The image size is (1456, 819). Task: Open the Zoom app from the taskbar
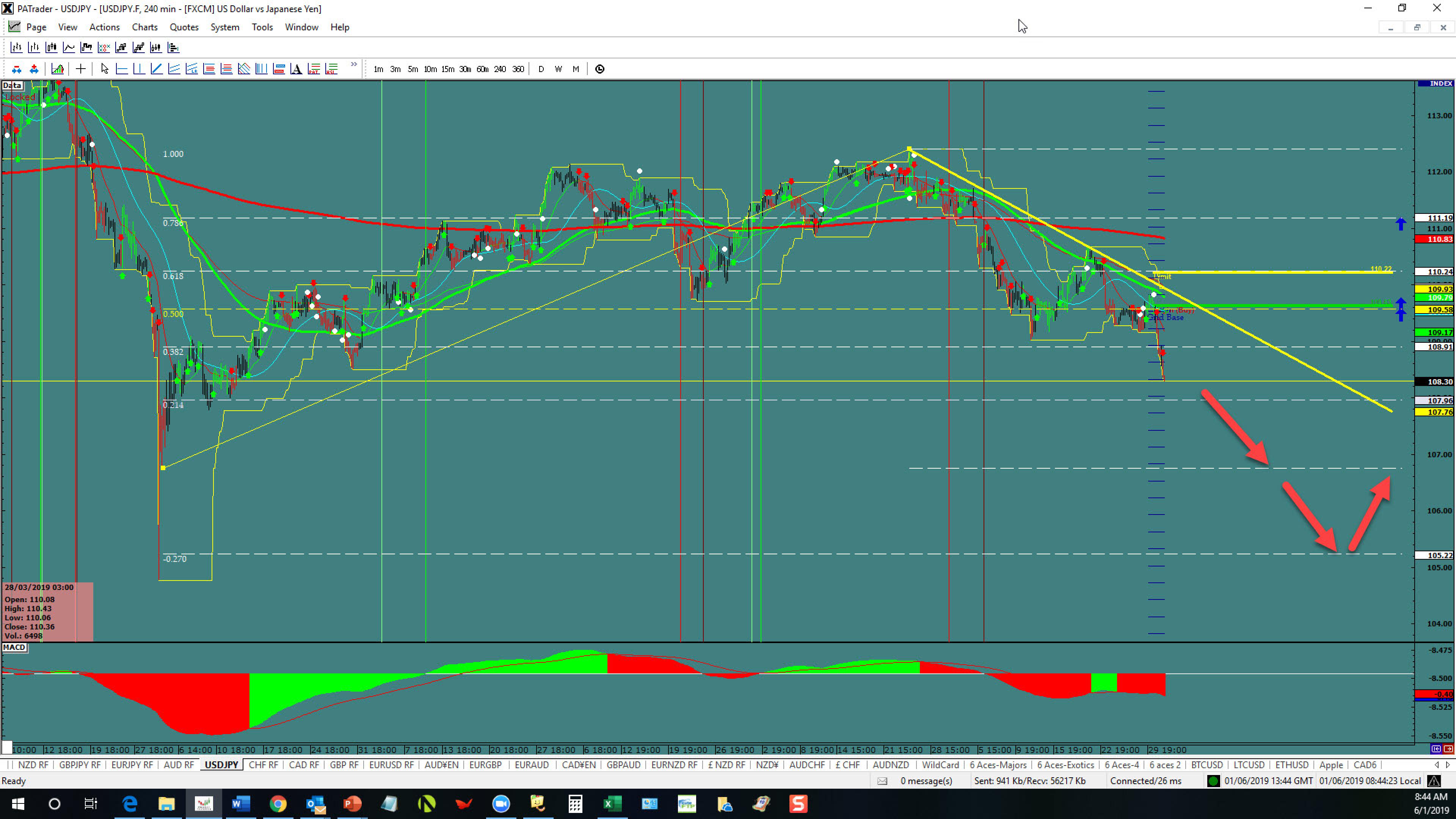[501, 803]
